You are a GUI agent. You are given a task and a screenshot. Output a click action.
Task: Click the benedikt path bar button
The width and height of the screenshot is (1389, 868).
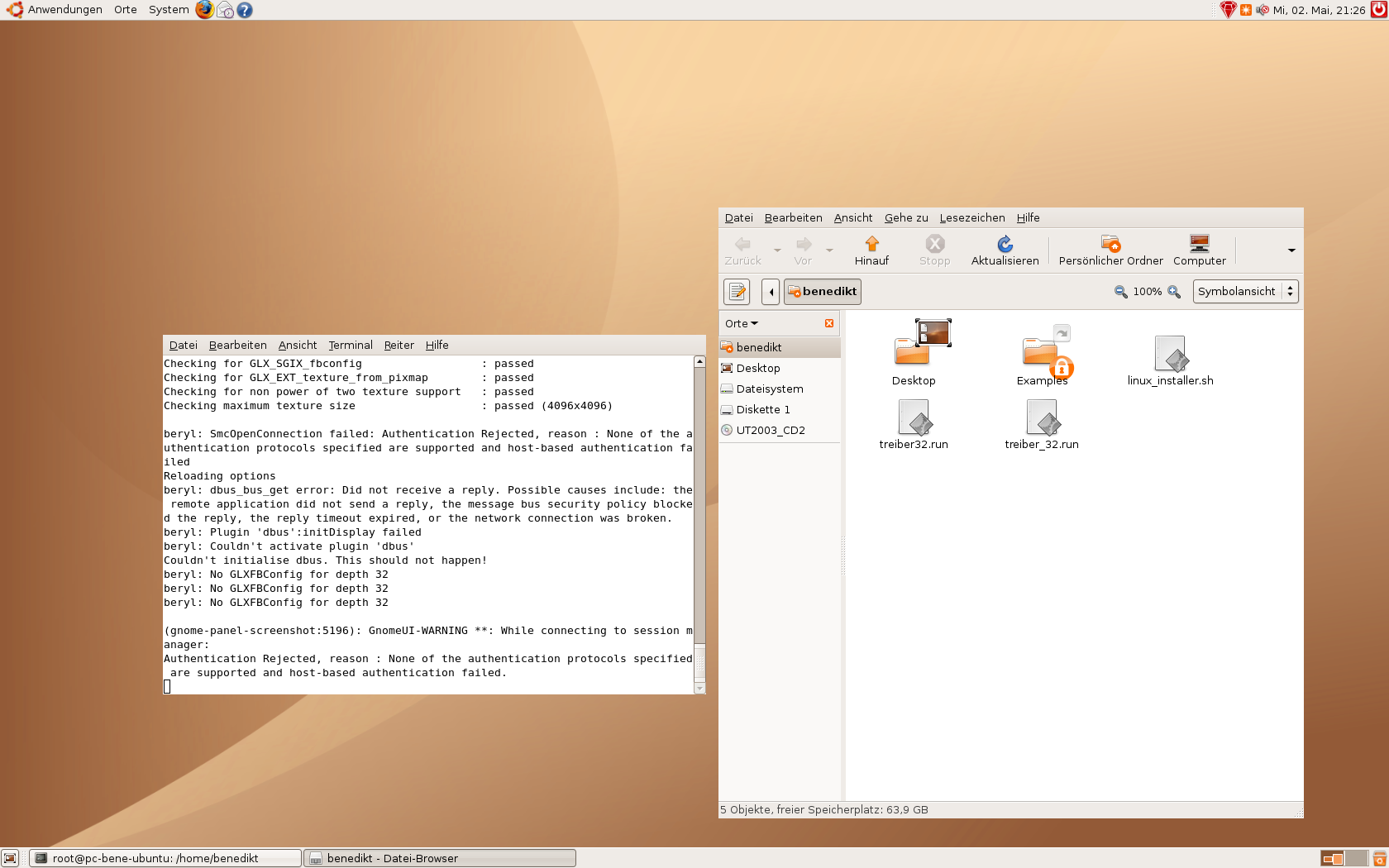point(823,292)
